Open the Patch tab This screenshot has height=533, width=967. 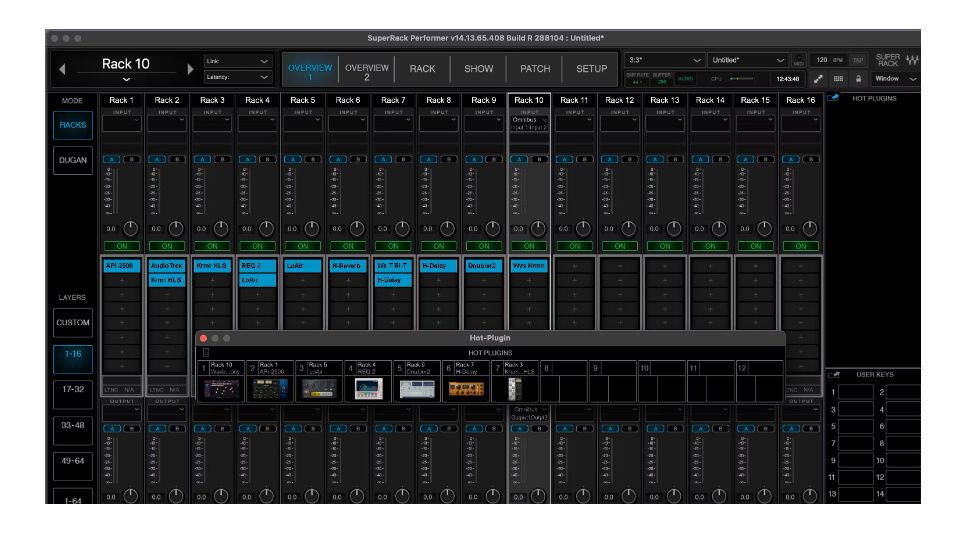(535, 69)
